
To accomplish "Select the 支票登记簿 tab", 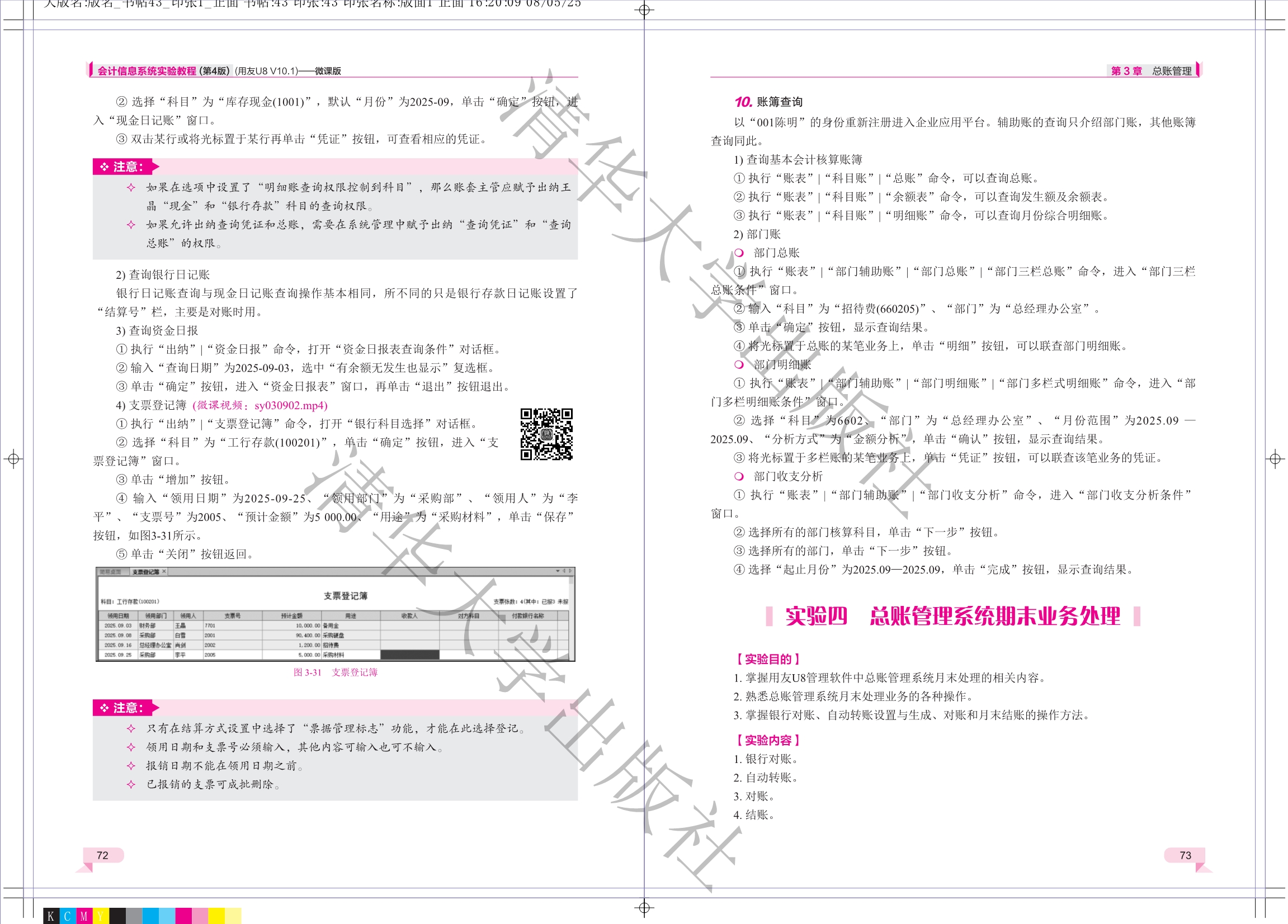I will (x=145, y=571).
